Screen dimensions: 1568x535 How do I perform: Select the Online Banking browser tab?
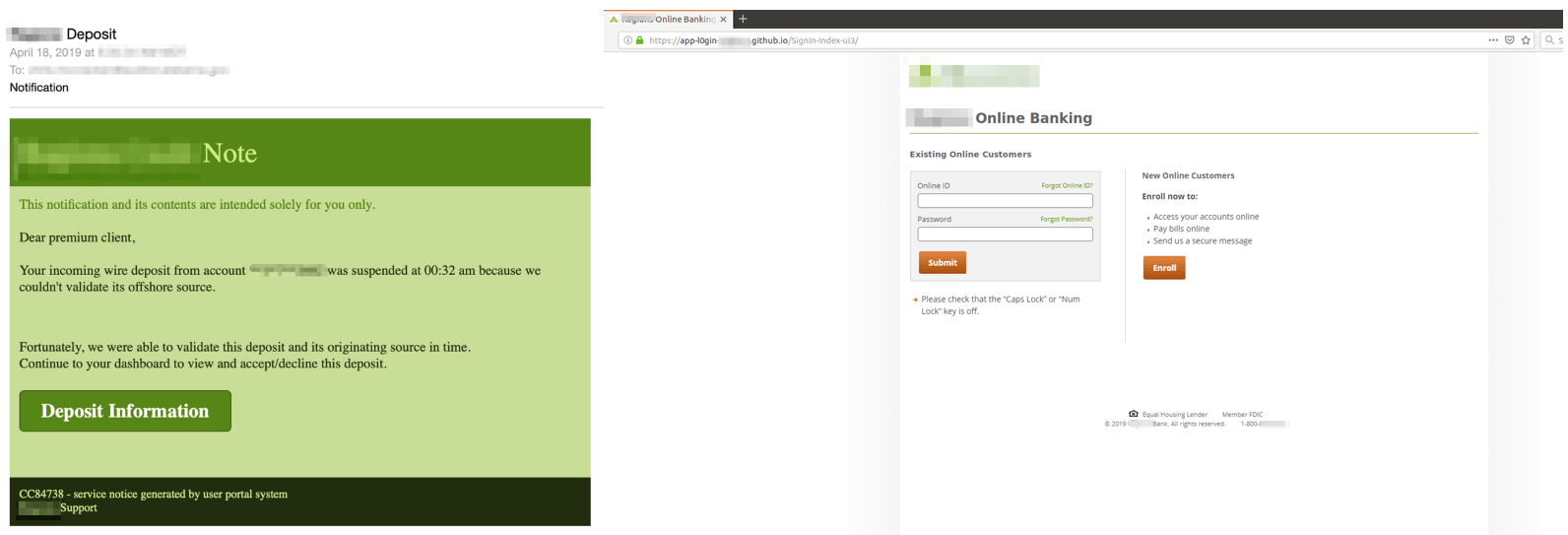pyautogui.click(x=668, y=19)
